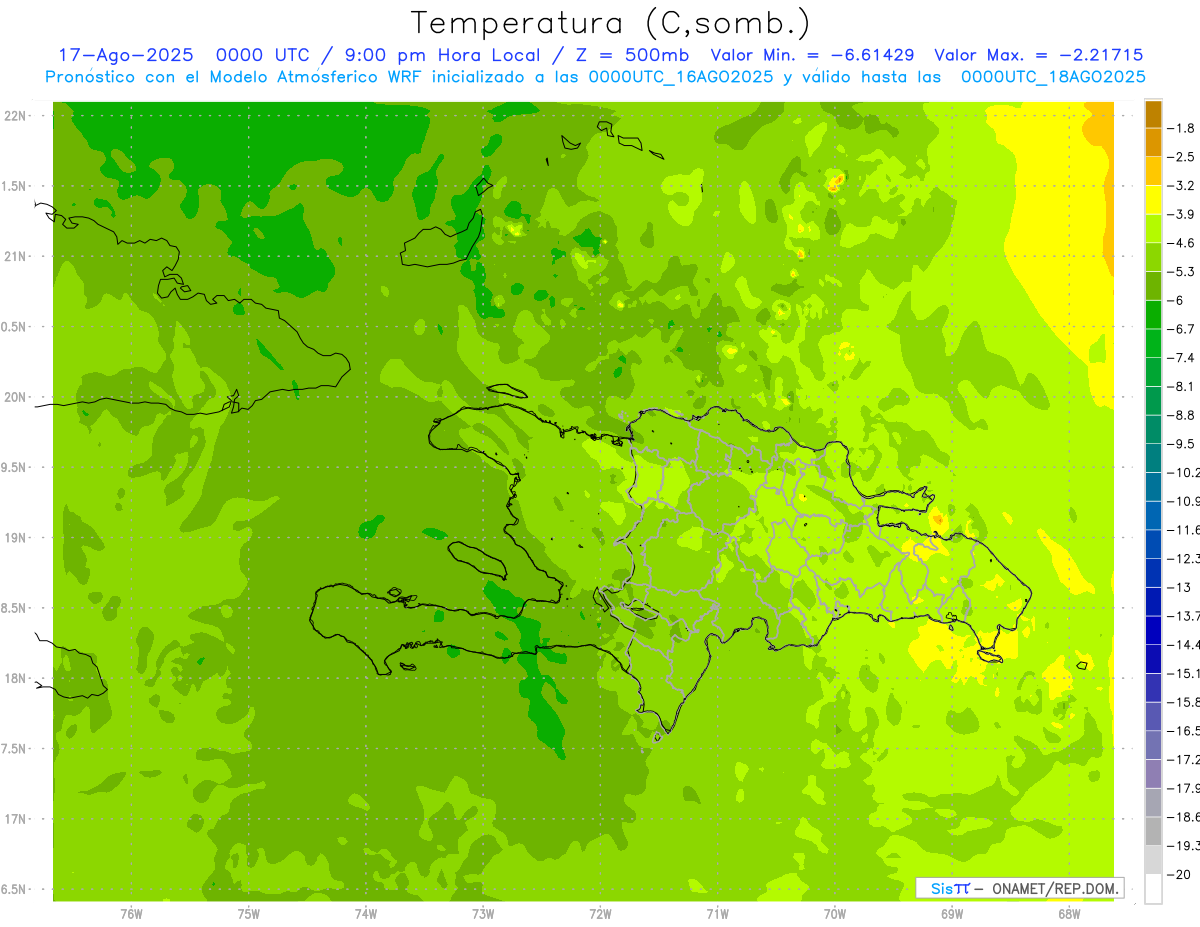1200x927 pixels.
Task: Click the "-8.8" colorbar value
Action: [x=1182, y=415]
